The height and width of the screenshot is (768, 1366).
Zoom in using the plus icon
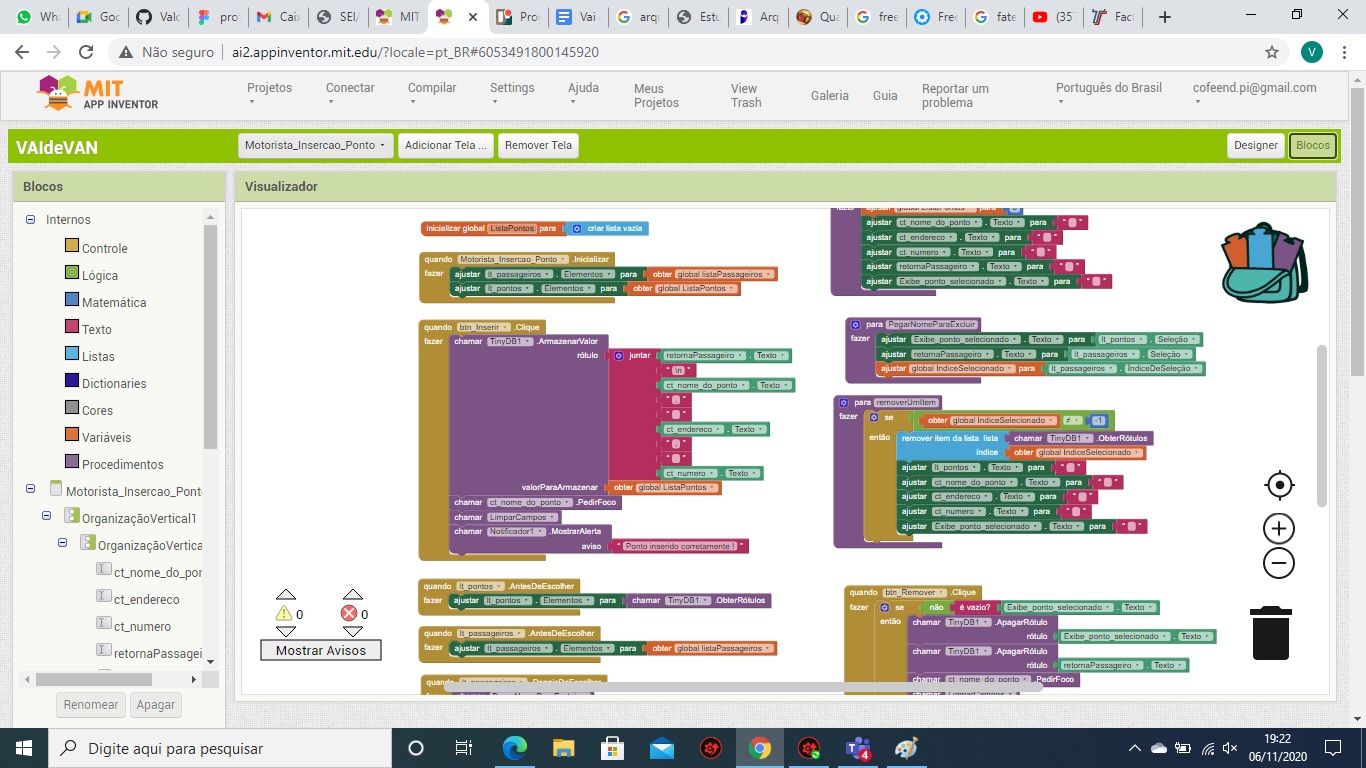[x=1278, y=527]
